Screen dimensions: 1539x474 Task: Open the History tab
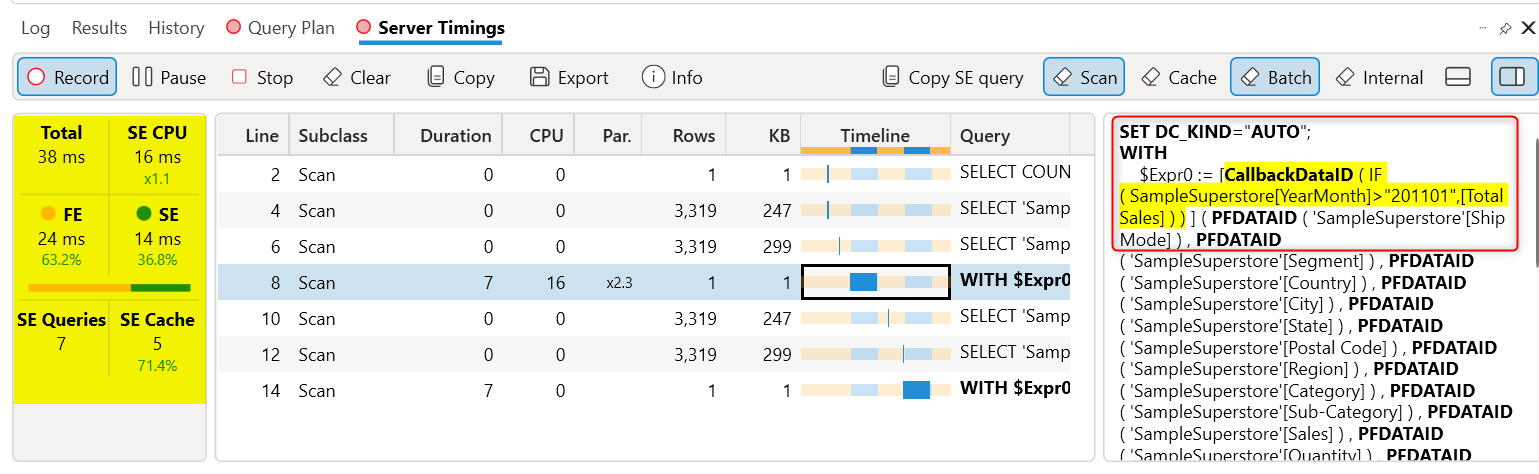click(x=176, y=28)
